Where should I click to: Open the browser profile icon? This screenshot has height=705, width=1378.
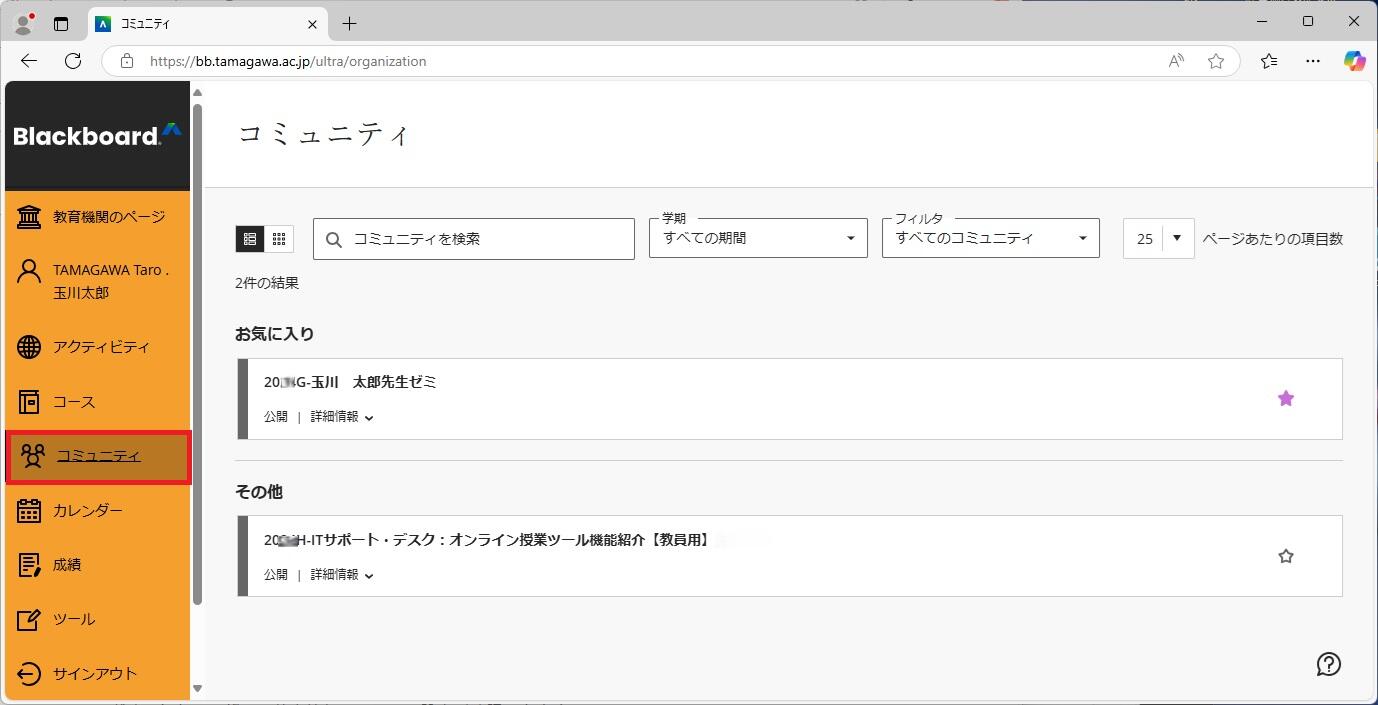(24, 24)
